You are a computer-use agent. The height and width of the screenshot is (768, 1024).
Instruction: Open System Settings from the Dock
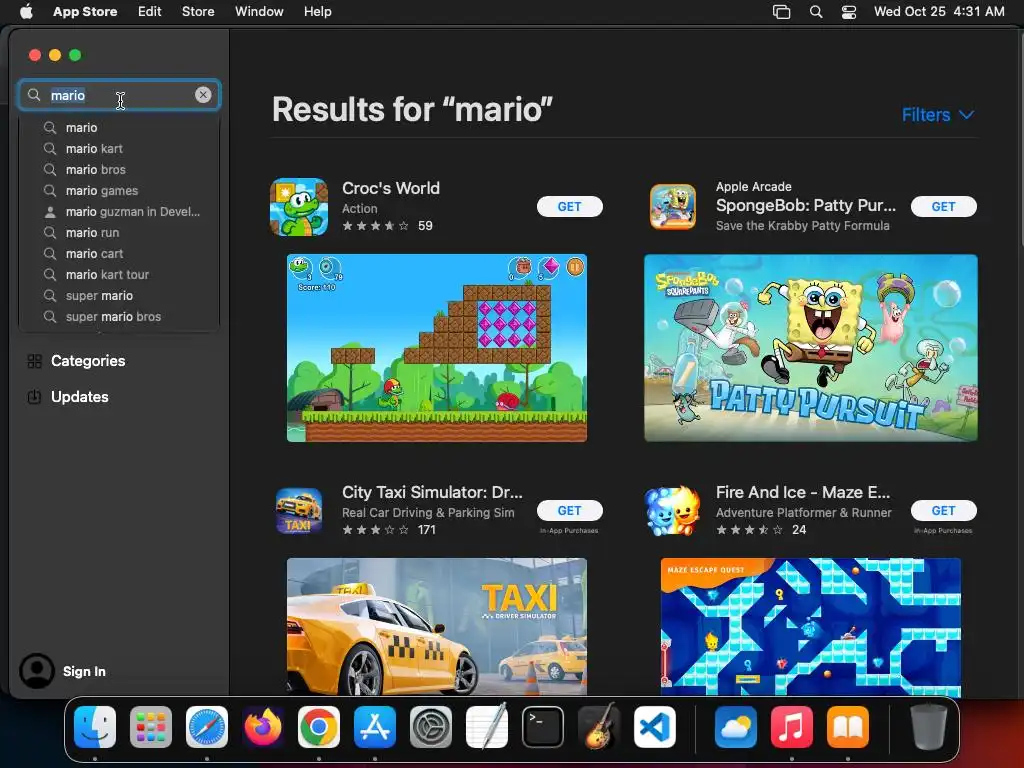point(430,727)
